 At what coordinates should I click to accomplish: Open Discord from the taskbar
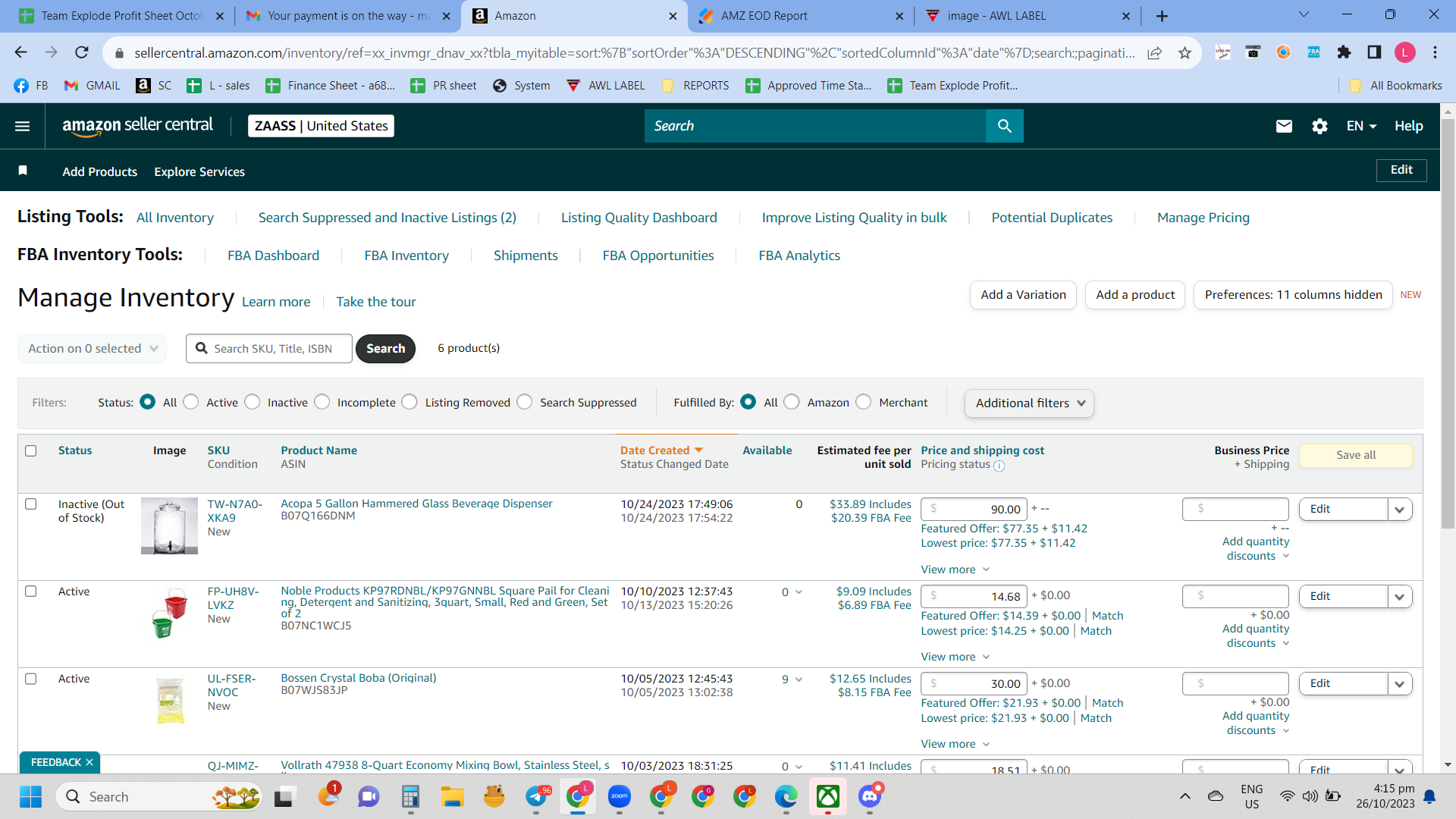[x=870, y=796]
